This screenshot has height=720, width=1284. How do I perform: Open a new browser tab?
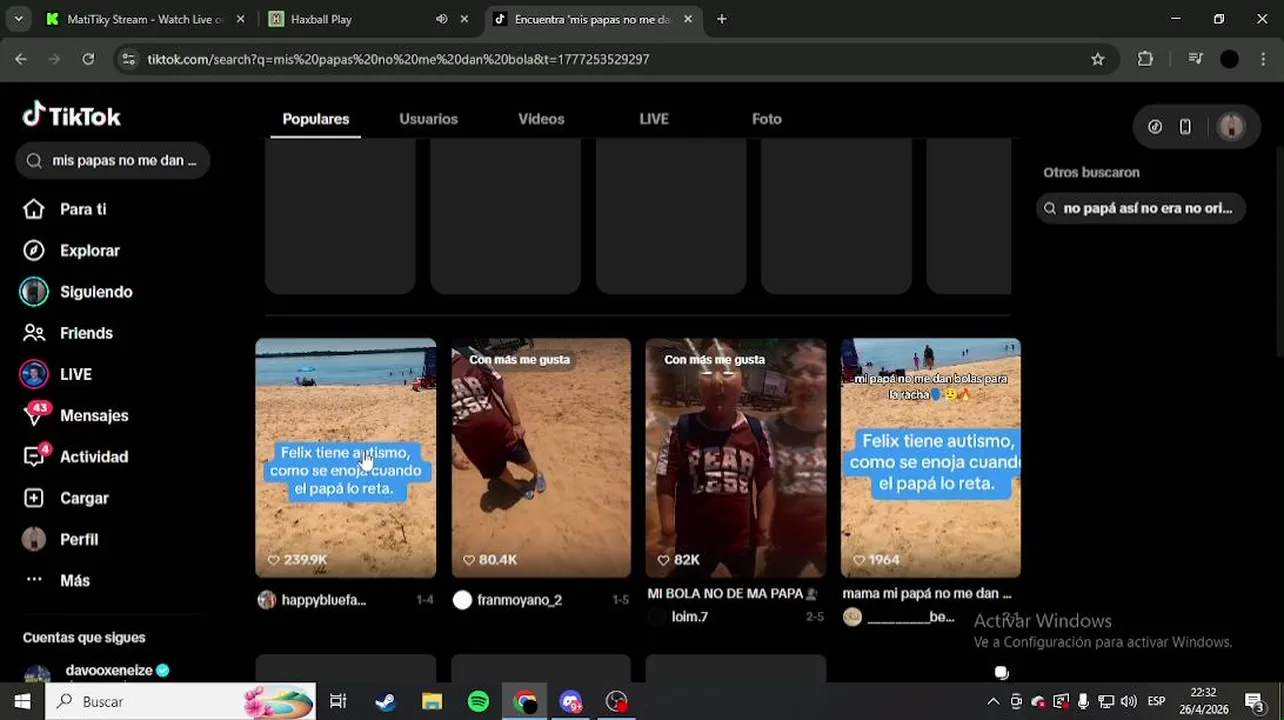coord(722,19)
